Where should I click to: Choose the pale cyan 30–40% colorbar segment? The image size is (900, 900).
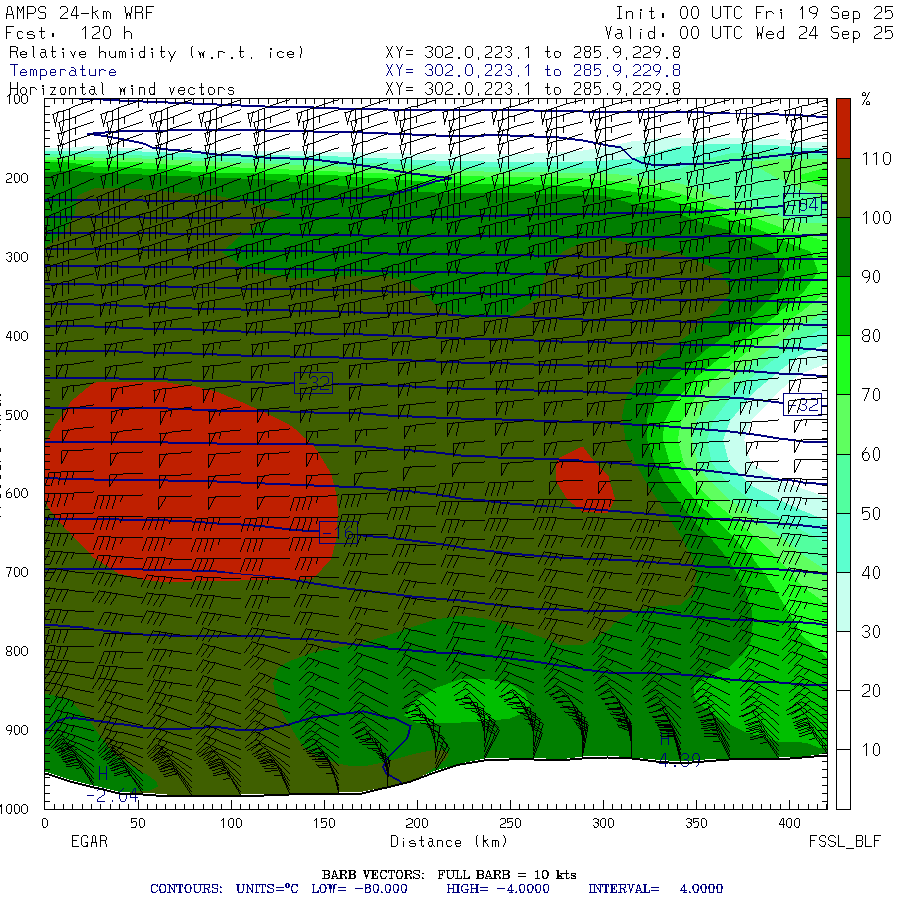click(843, 602)
